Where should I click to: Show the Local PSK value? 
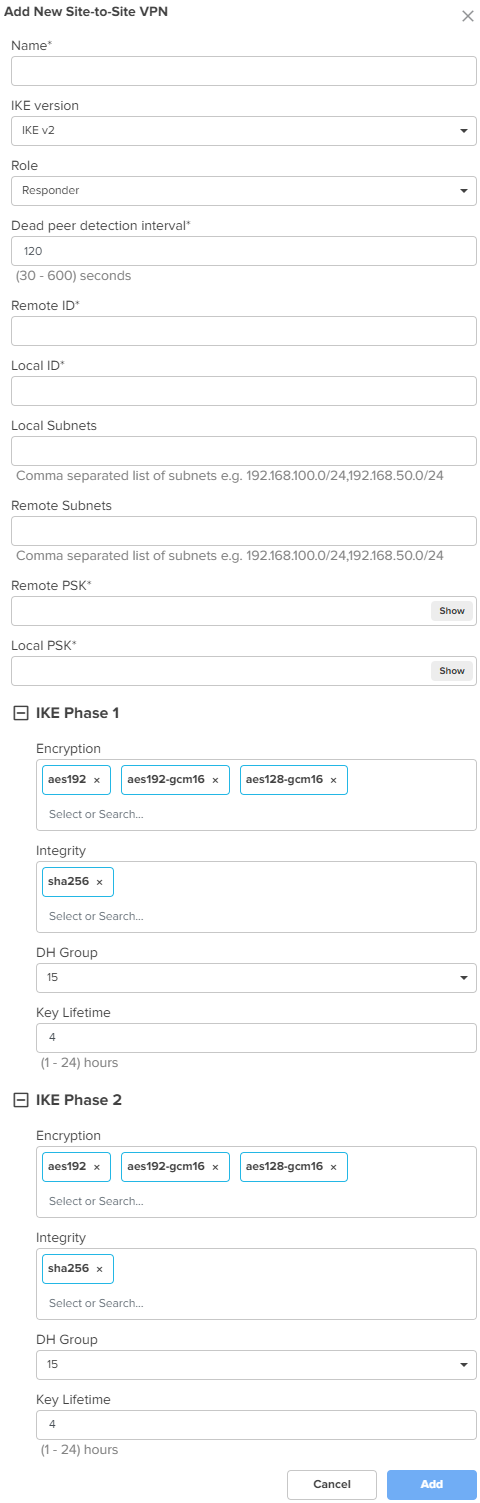[x=452, y=671]
